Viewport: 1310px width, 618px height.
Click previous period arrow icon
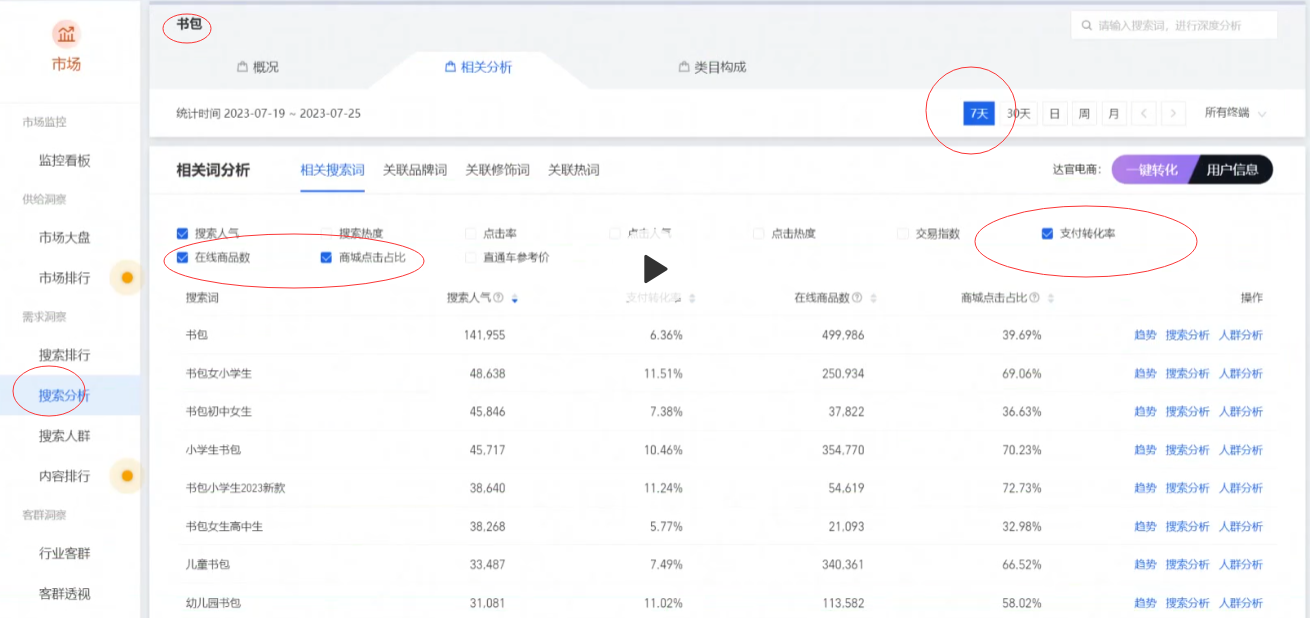click(x=1145, y=114)
